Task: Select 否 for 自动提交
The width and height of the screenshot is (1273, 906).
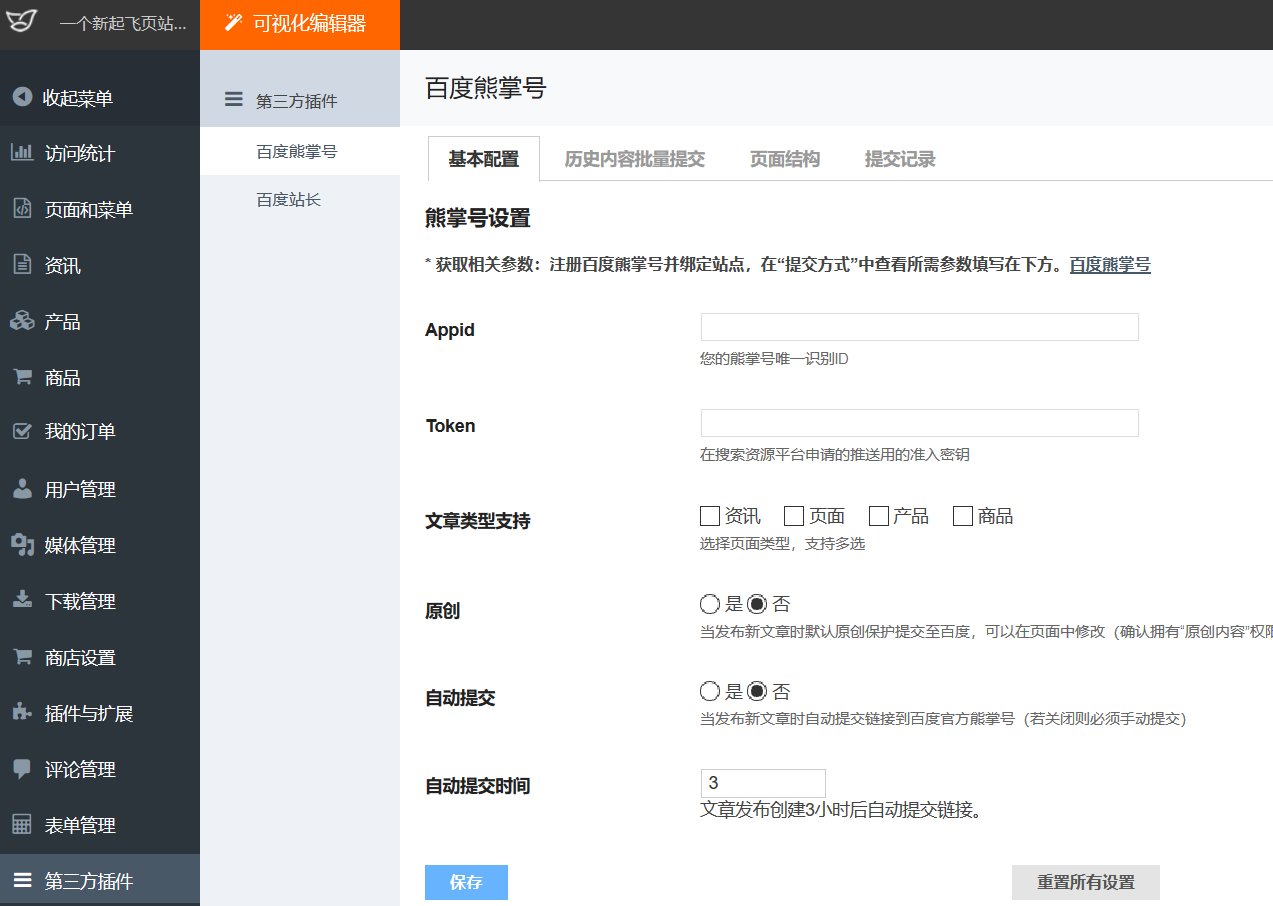Action: click(757, 691)
